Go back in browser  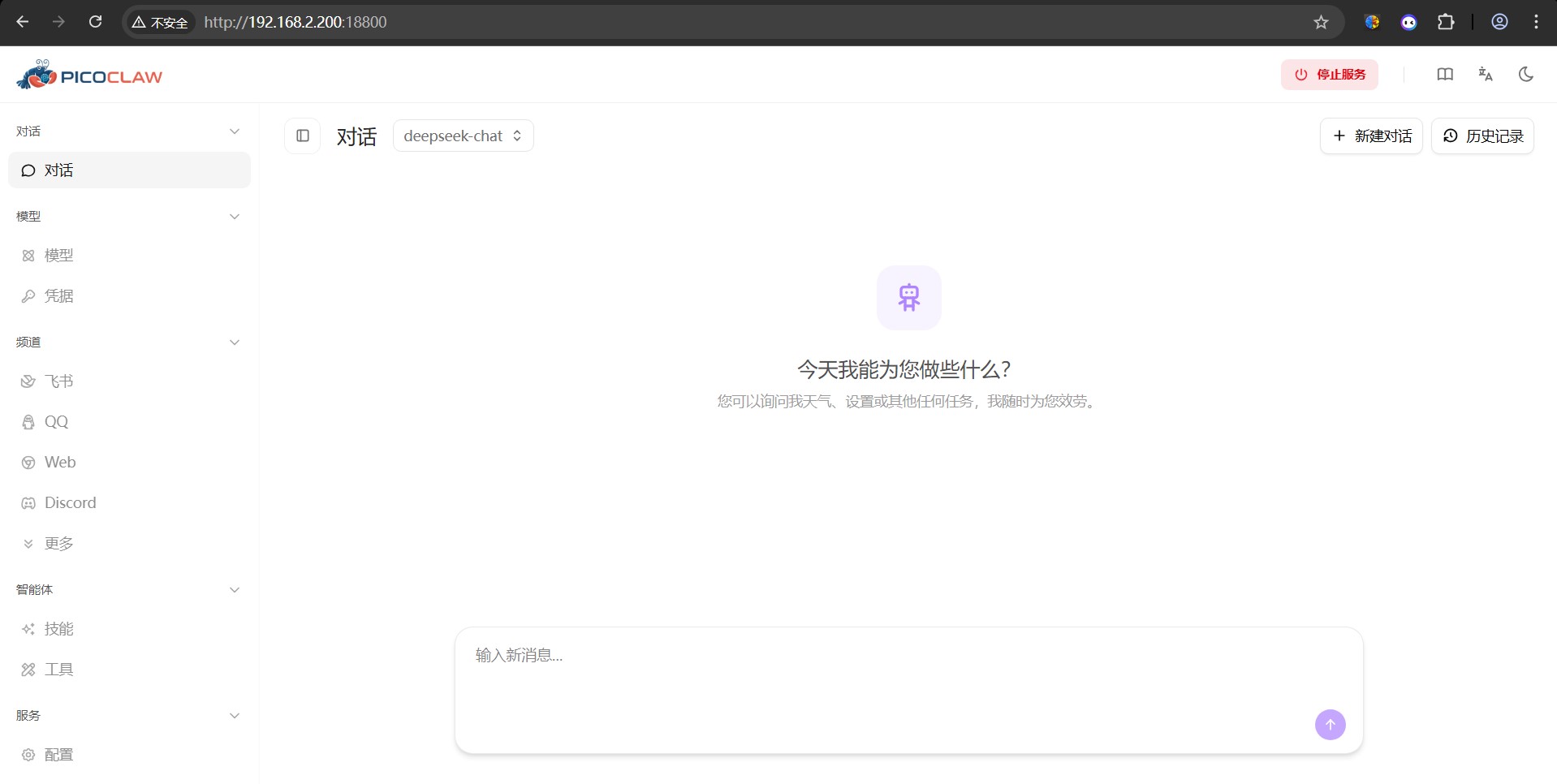pyautogui.click(x=23, y=22)
